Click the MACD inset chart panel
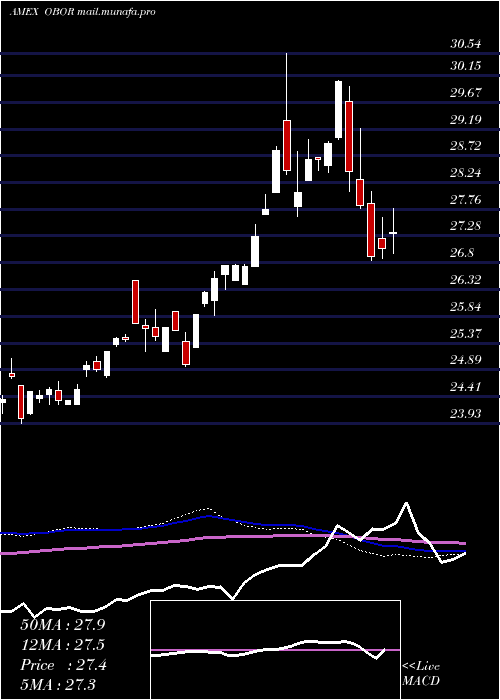 click(x=275, y=650)
